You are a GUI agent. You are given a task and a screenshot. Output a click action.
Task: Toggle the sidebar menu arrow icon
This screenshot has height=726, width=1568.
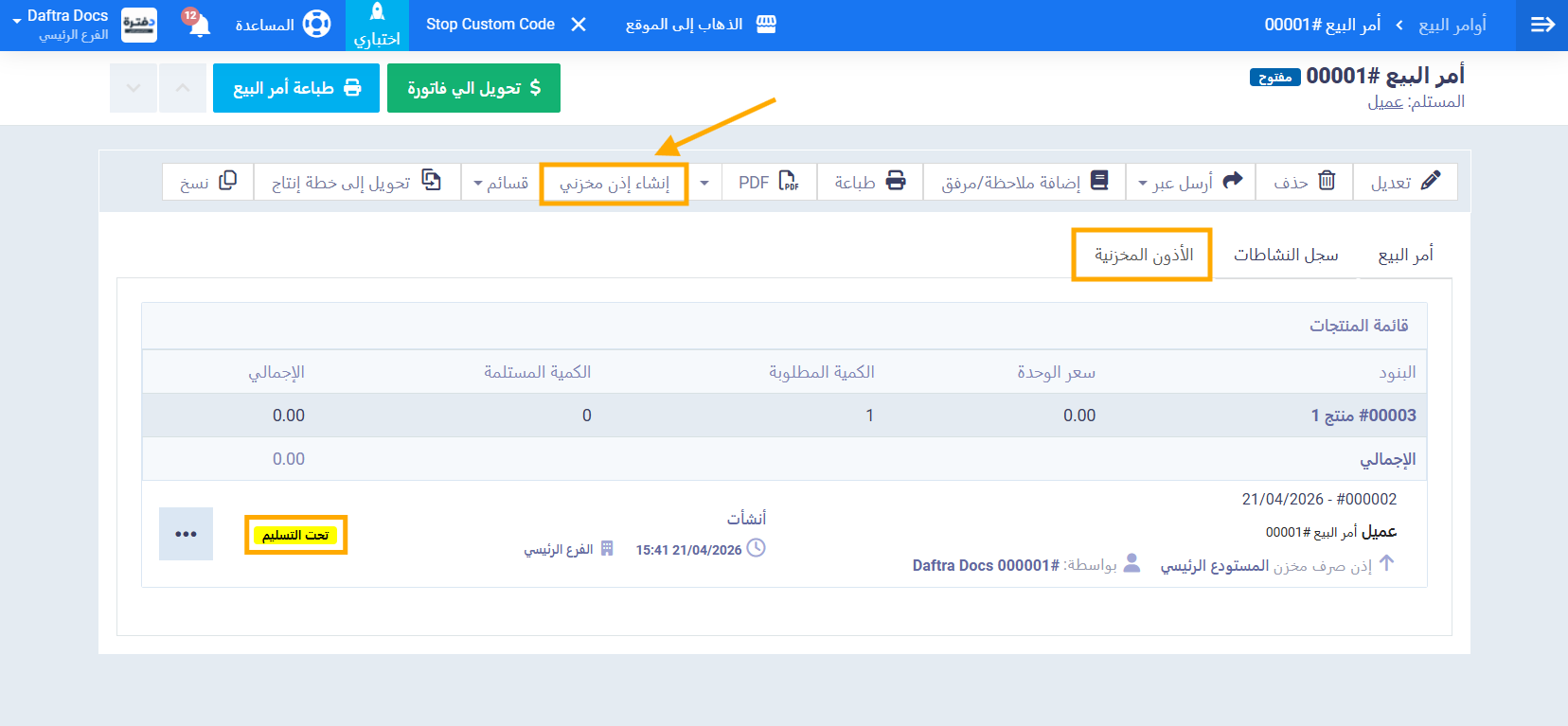tap(1542, 25)
